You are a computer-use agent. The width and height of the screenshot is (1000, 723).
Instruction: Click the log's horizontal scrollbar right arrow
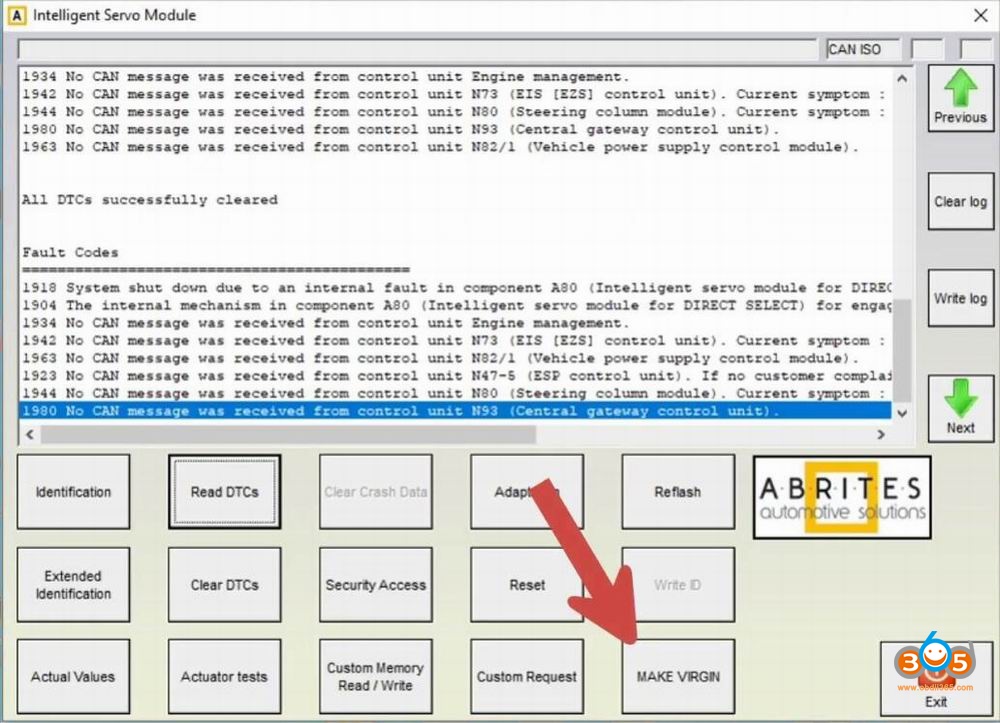click(x=881, y=435)
